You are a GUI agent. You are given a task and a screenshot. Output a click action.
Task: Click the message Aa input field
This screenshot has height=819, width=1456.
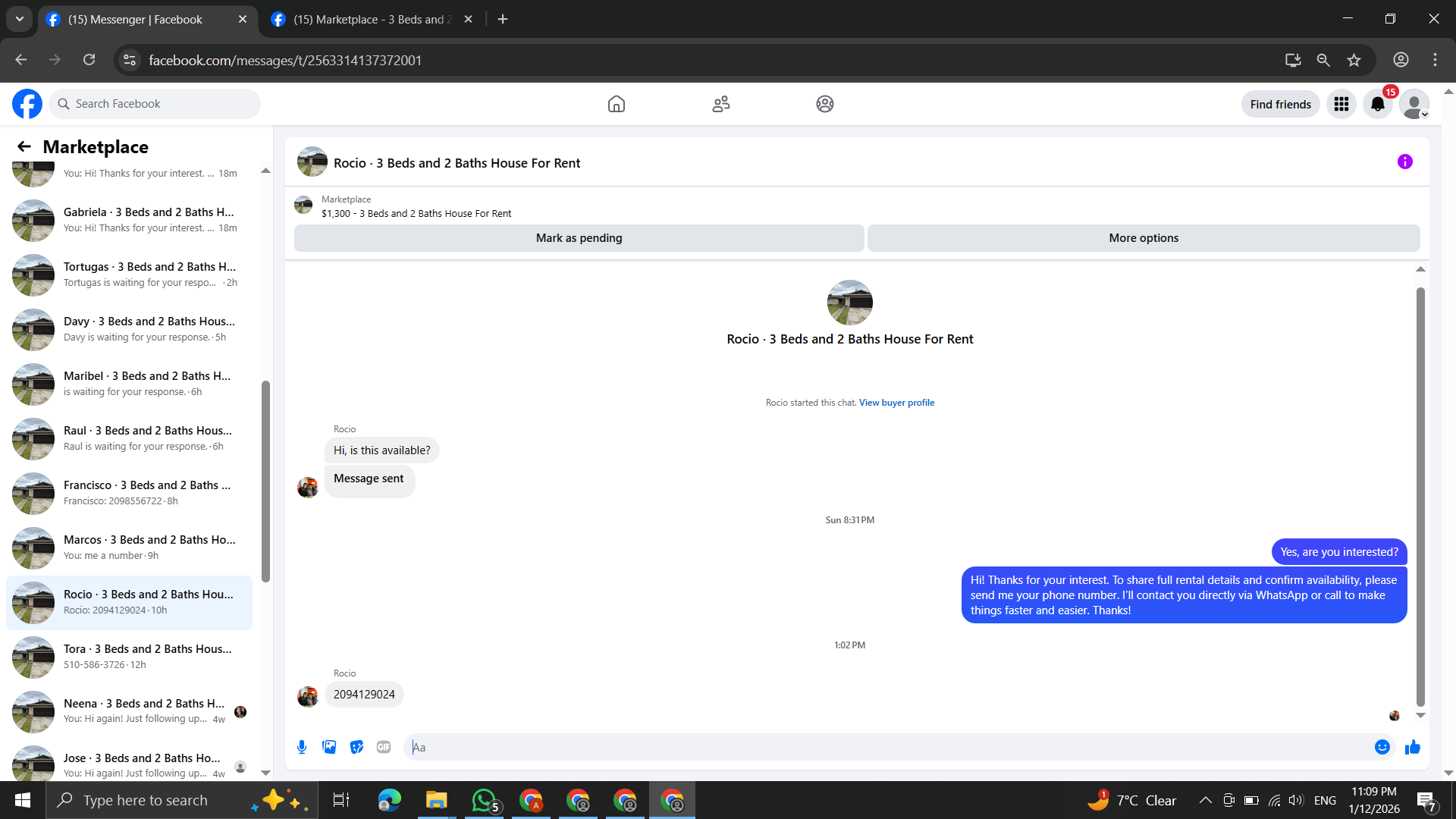click(x=887, y=747)
